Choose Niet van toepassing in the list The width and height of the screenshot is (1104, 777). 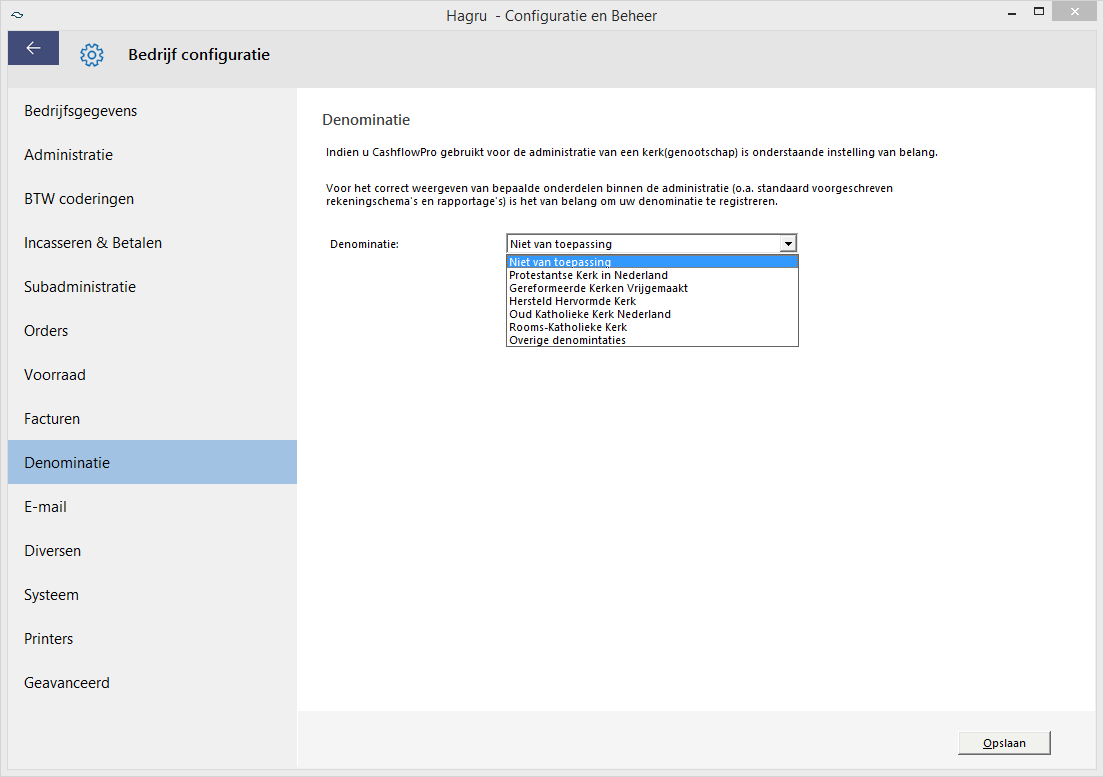652,262
